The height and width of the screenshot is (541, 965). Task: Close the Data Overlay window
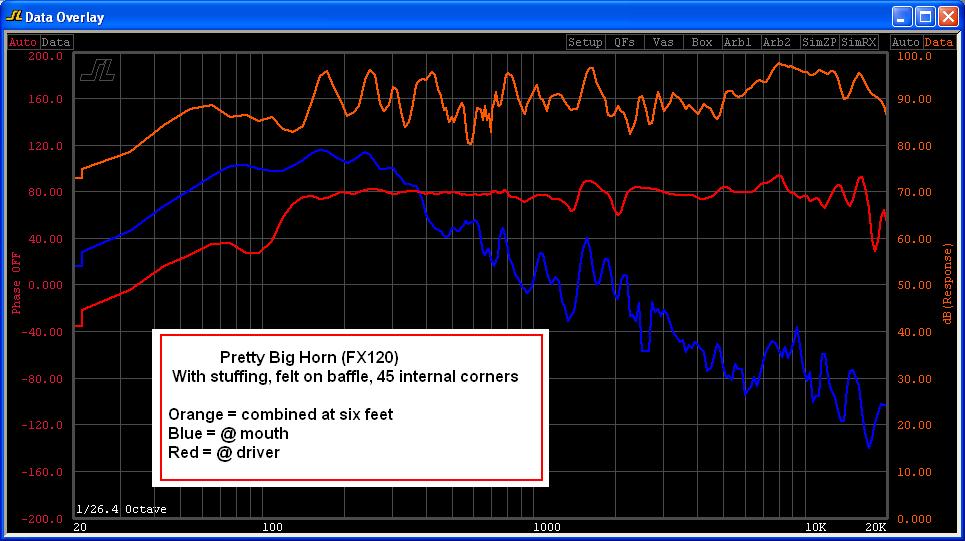(948, 17)
